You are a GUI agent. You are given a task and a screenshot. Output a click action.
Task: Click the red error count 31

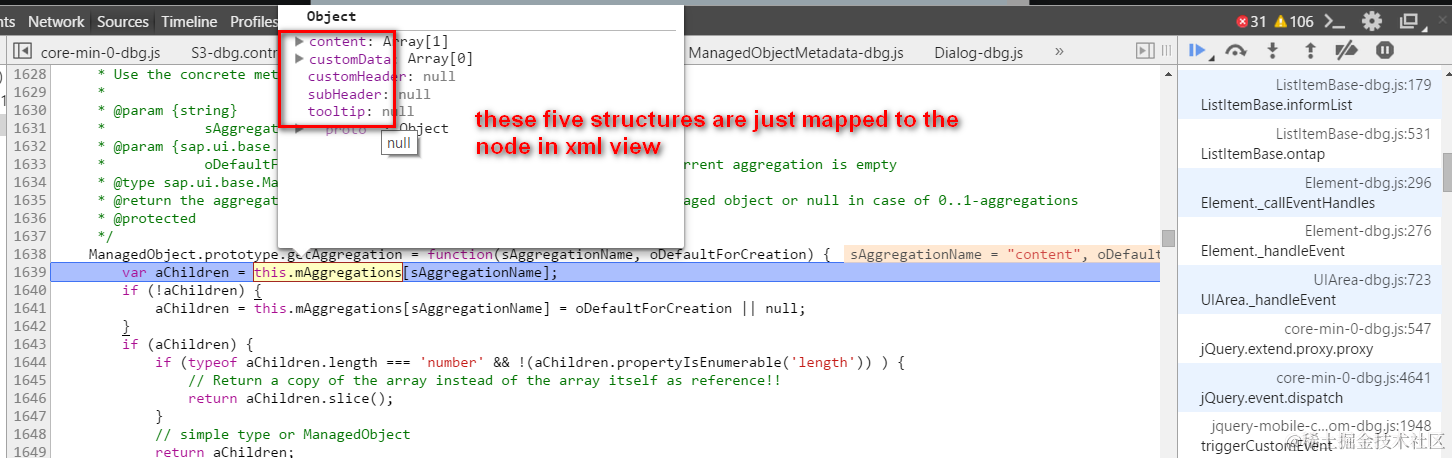pos(1251,21)
